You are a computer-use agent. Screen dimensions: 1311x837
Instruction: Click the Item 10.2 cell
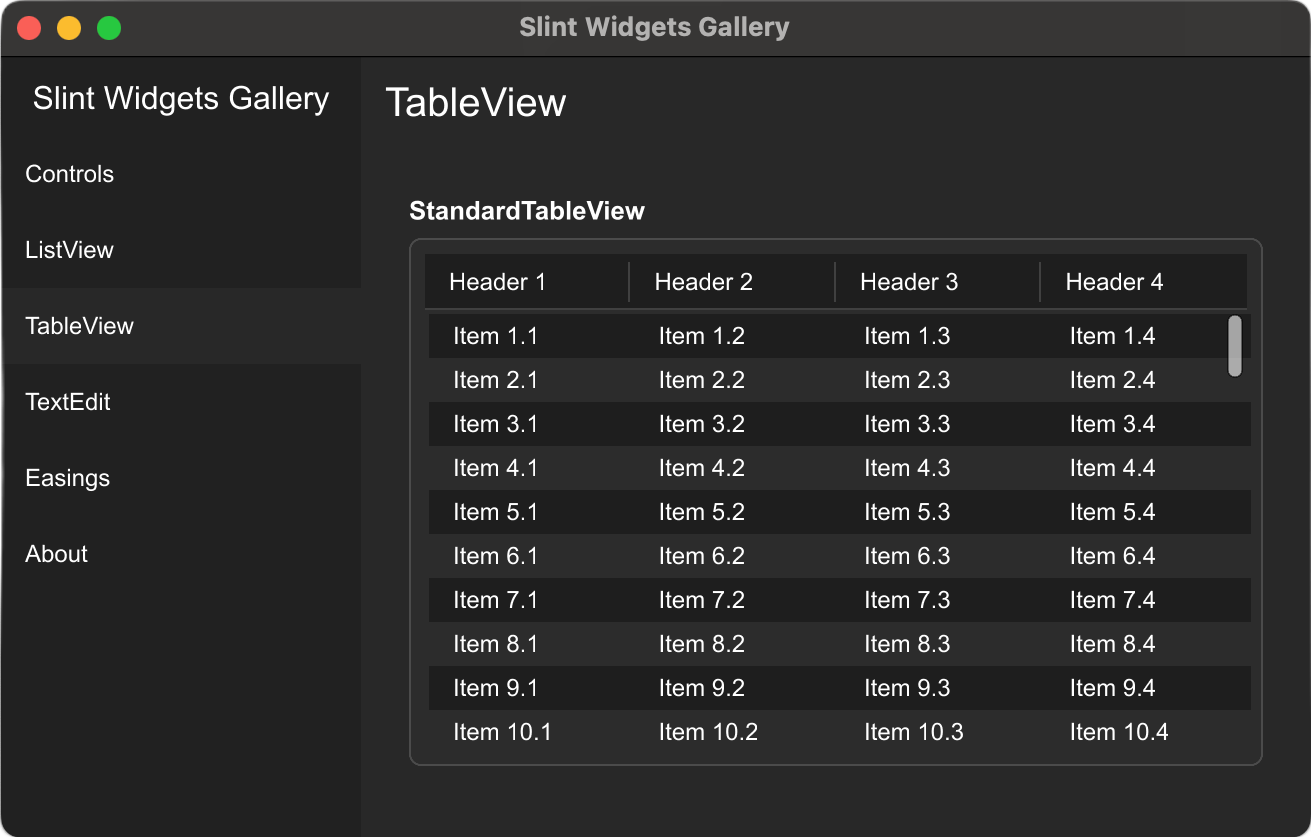pos(708,732)
